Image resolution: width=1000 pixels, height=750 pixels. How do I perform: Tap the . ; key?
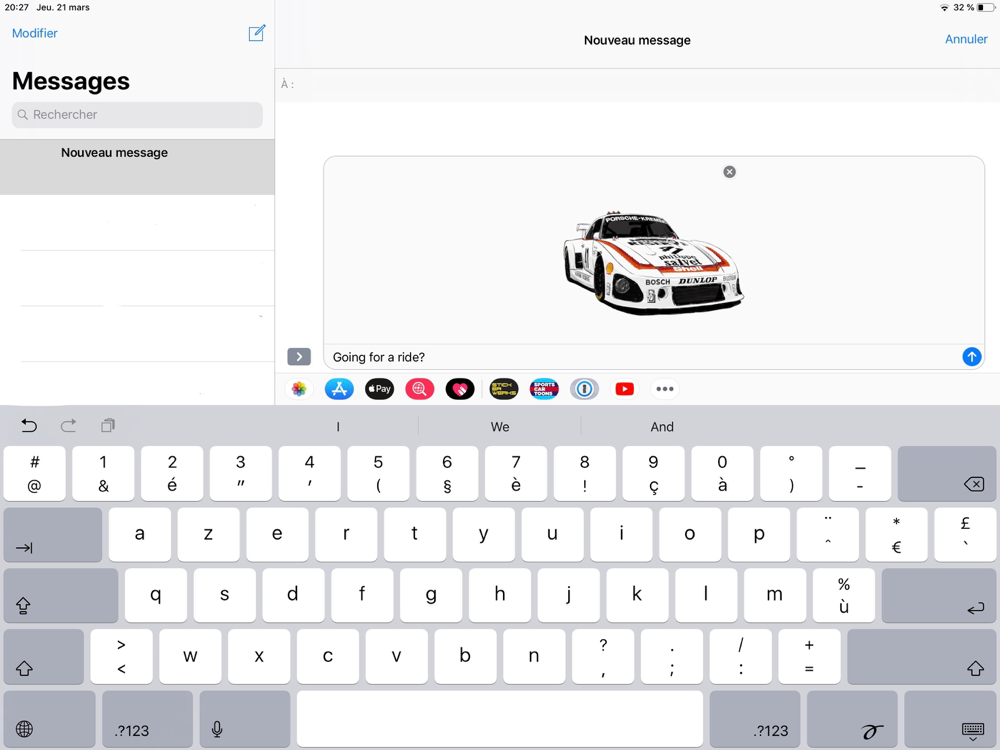[x=672, y=656]
